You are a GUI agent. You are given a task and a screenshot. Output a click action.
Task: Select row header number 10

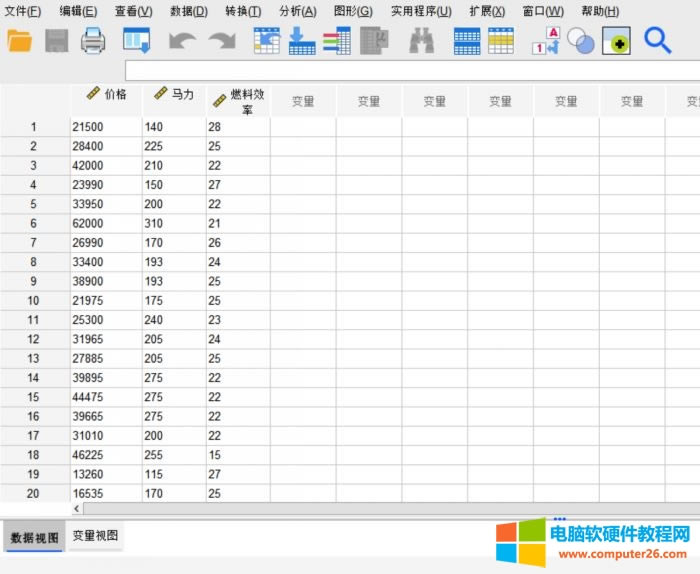click(x=34, y=300)
